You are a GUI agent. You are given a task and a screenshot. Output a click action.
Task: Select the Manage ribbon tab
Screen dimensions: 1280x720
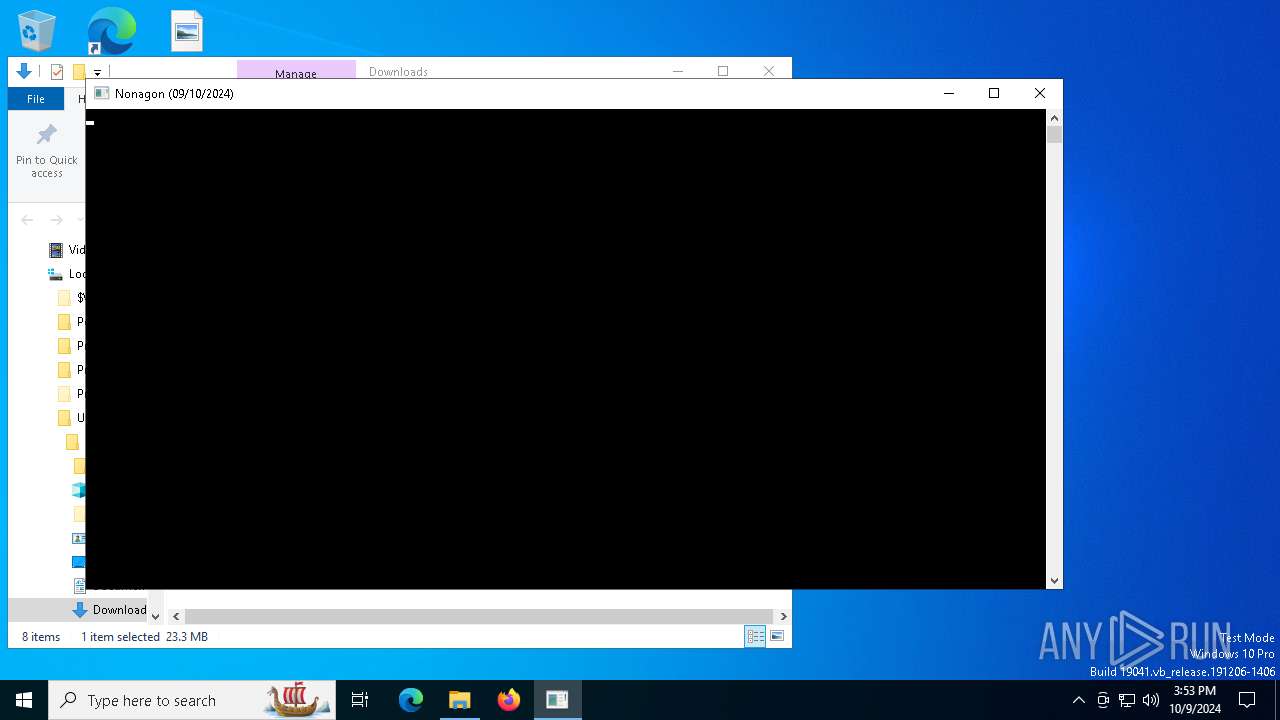coord(296,71)
